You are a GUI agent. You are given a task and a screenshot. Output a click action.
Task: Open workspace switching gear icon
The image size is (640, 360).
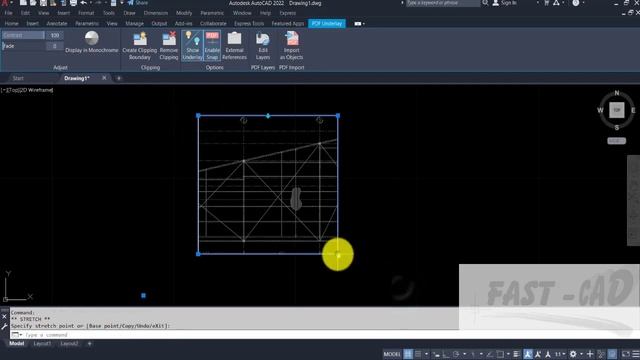(573, 354)
